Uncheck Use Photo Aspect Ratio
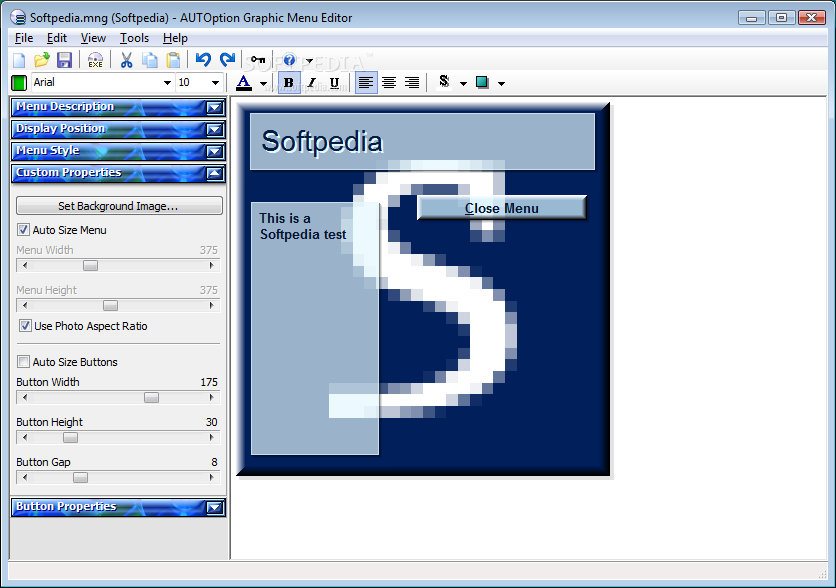This screenshot has height=588, width=836. click(x=25, y=326)
